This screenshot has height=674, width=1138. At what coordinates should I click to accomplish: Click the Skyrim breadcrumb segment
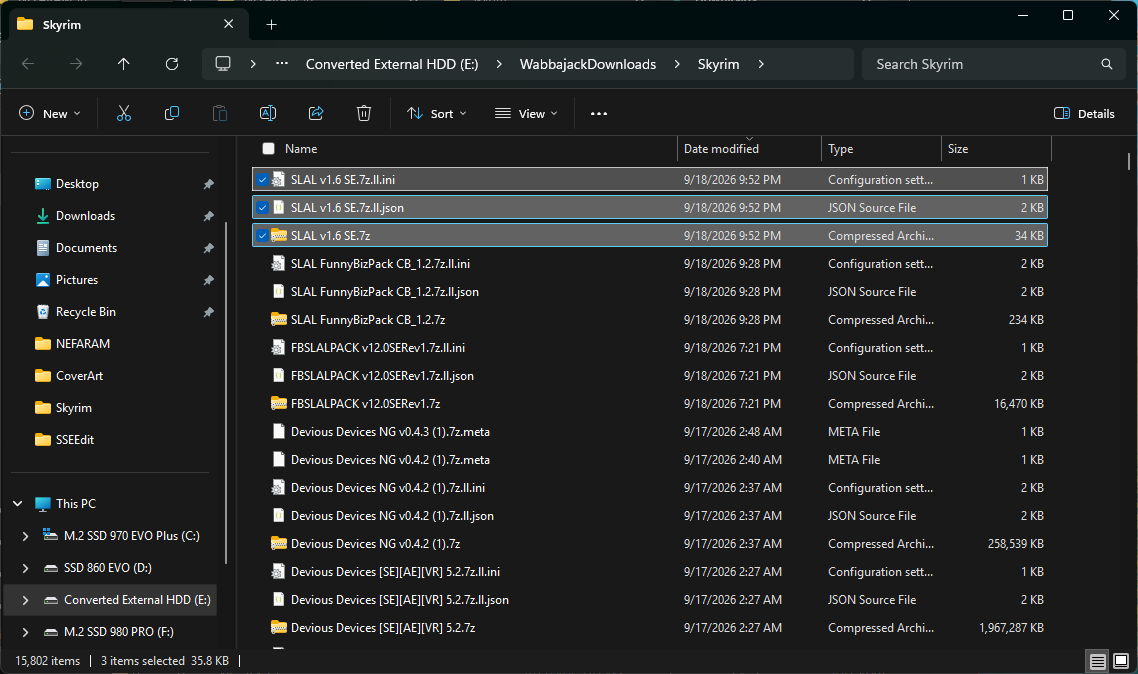[719, 65]
